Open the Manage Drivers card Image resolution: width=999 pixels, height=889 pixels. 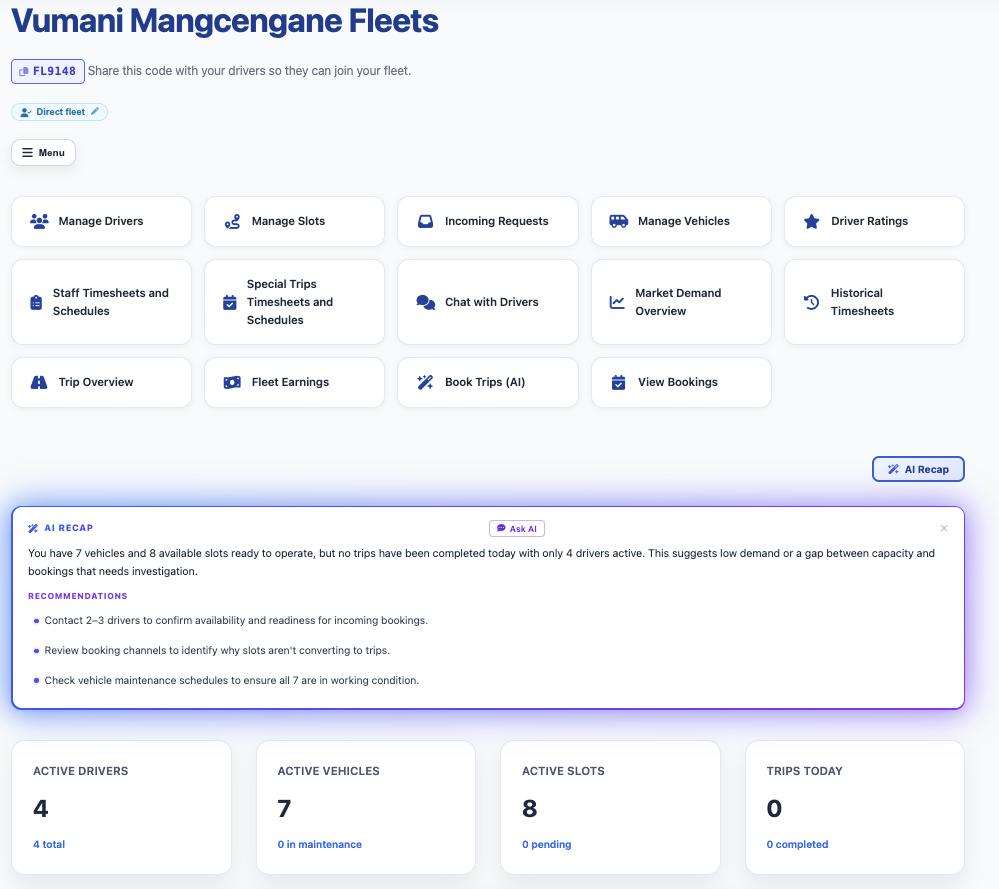pos(101,221)
